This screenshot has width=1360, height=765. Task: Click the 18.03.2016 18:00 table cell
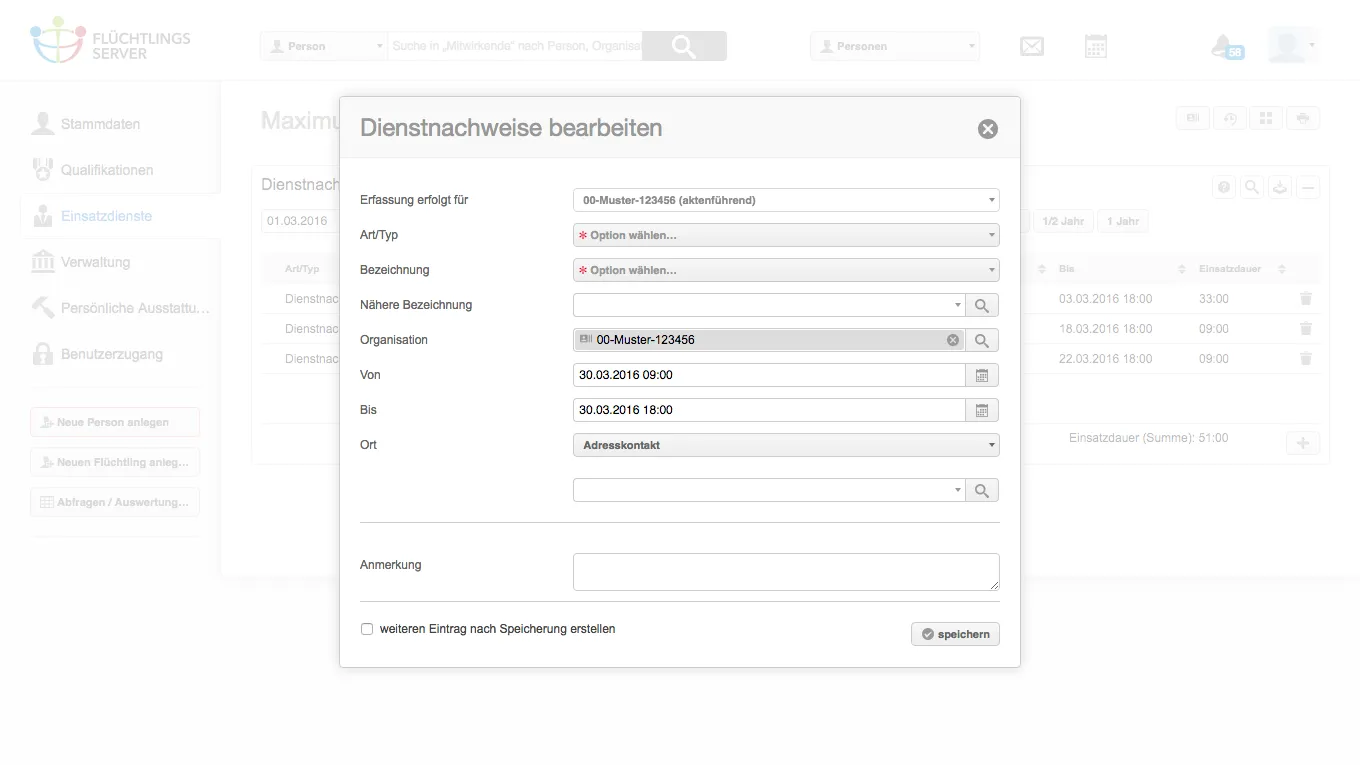pos(1105,329)
